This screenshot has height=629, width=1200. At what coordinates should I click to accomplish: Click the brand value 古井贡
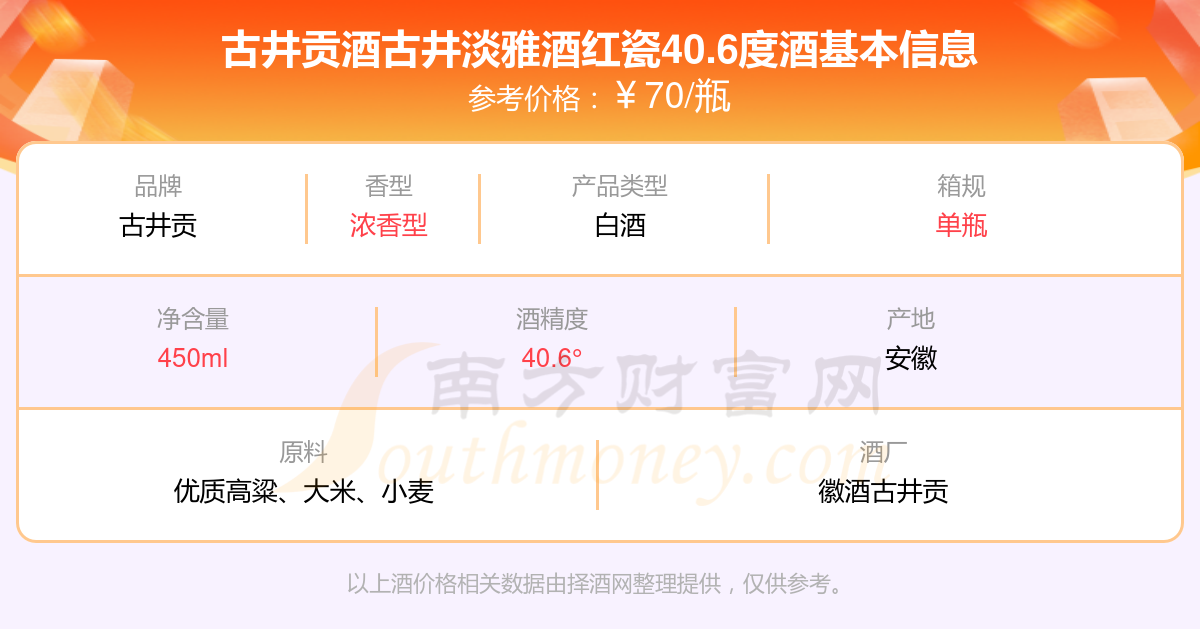point(158,225)
